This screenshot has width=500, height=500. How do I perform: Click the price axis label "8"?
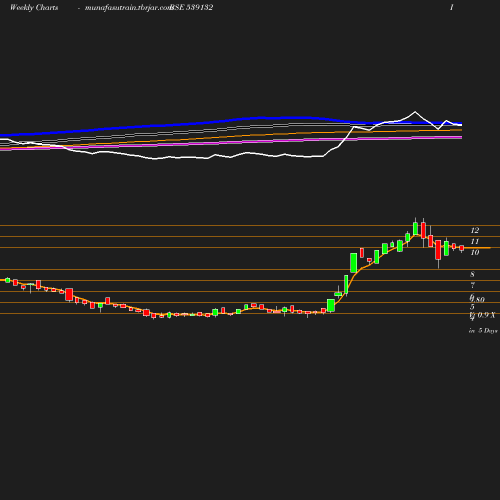click(x=472, y=274)
